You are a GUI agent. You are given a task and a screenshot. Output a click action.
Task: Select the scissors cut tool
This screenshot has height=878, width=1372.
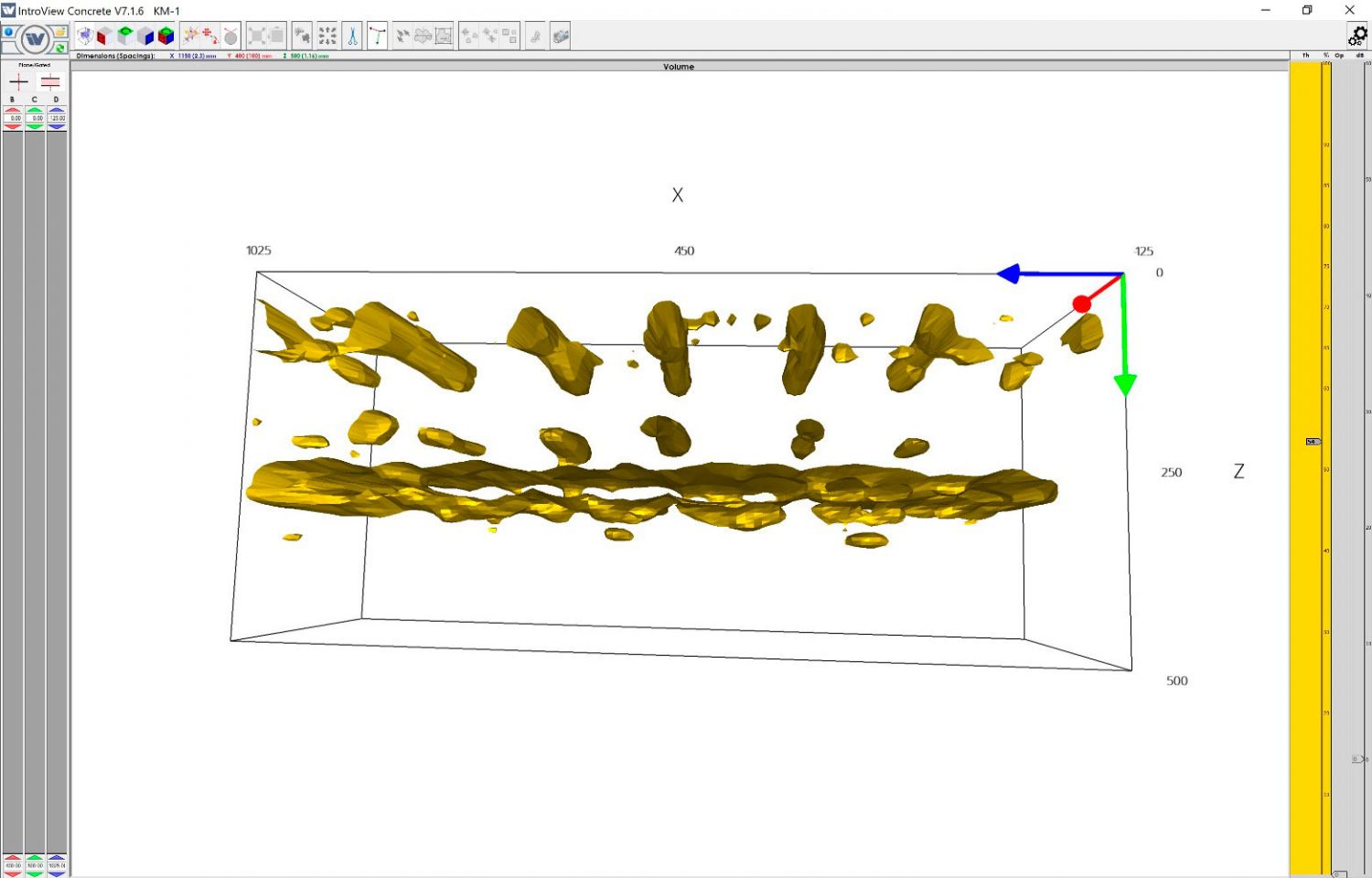(x=353, y=37)
